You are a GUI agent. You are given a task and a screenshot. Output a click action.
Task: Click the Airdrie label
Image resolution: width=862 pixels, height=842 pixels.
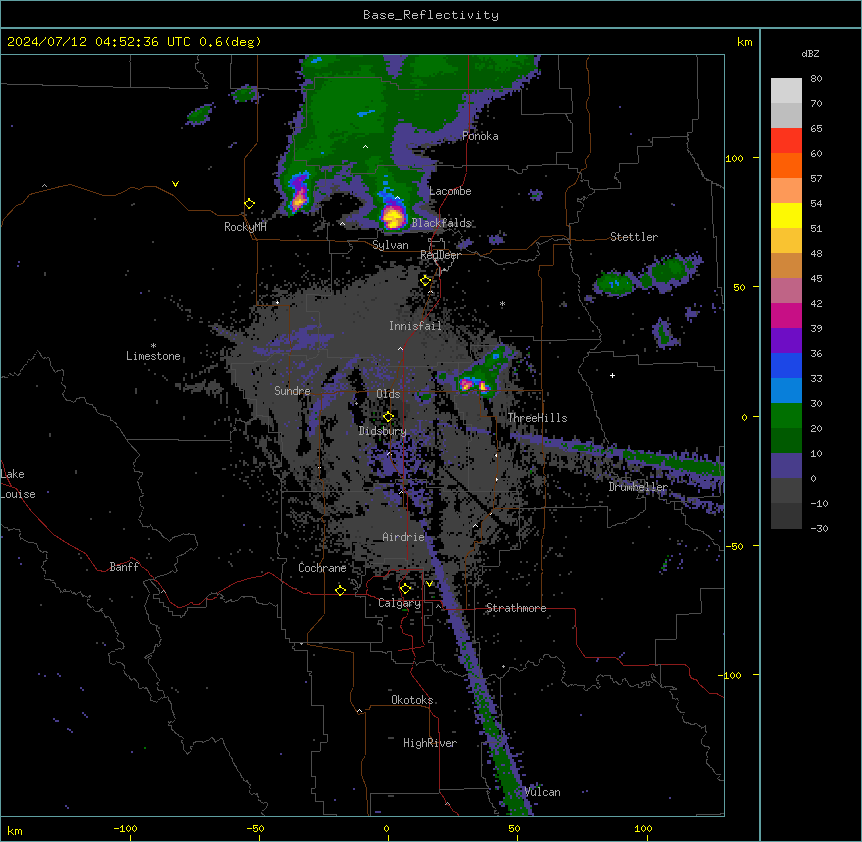pyautogui.click(x=404, y=537)
